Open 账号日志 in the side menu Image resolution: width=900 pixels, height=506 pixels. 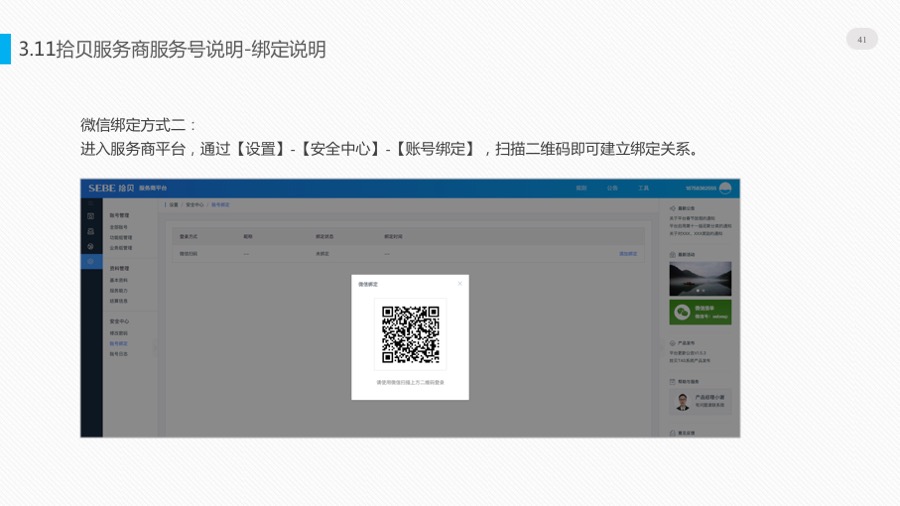(x=119, y=354)
